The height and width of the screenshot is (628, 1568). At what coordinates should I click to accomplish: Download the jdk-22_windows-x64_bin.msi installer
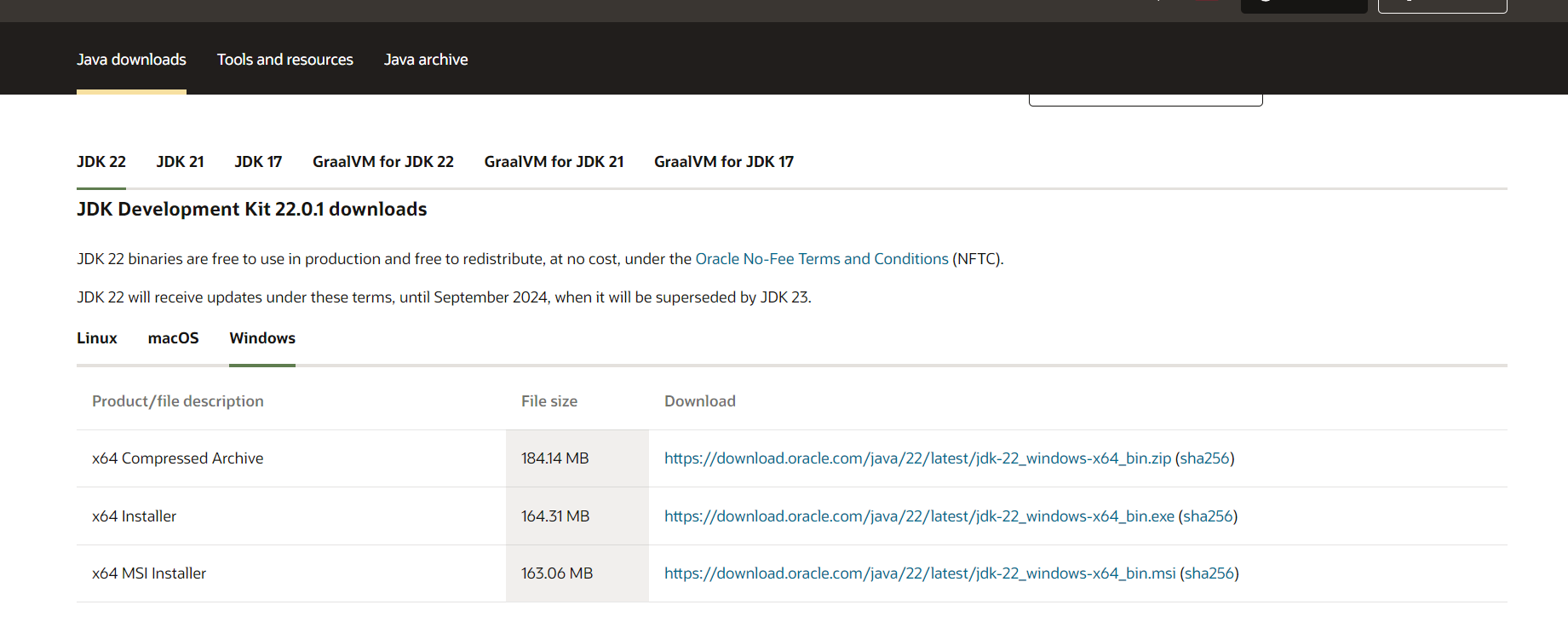(920, 573)
